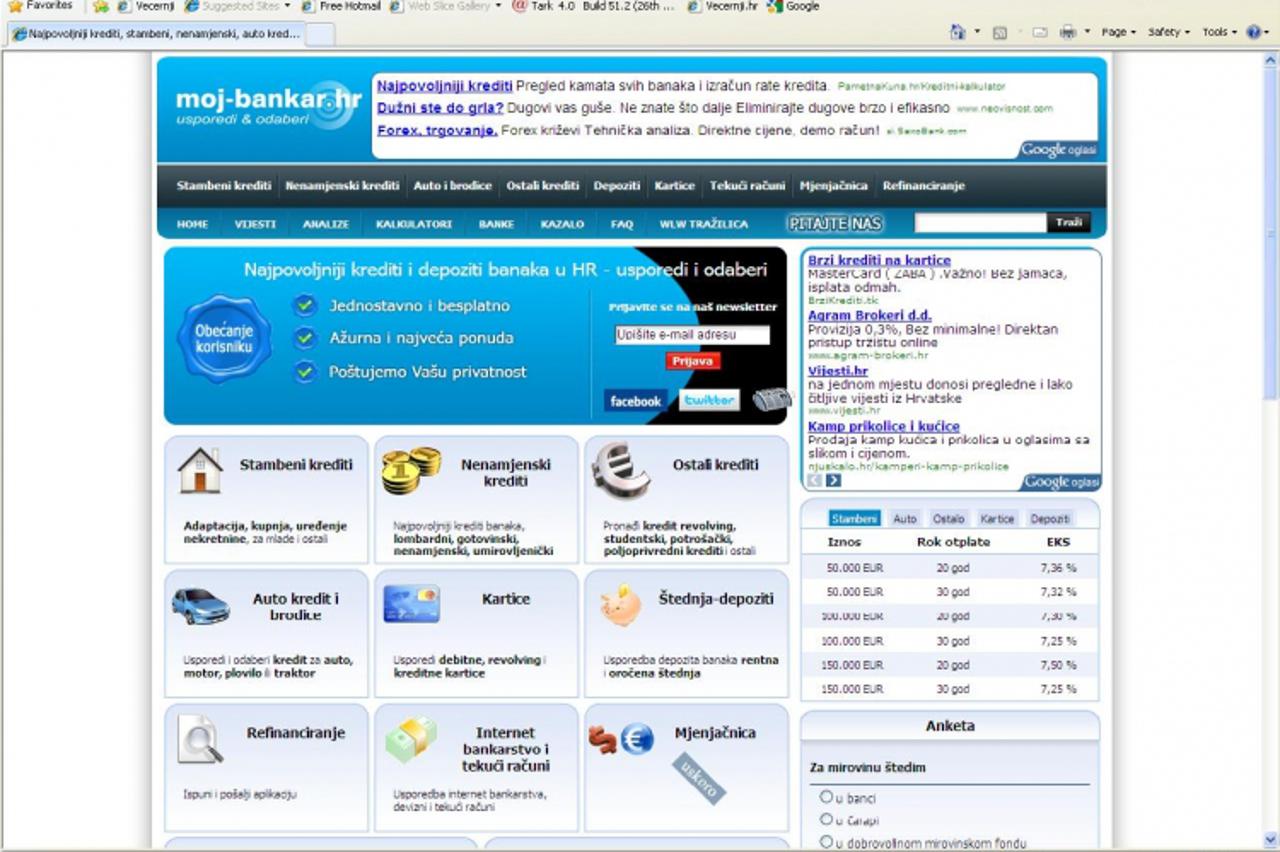Click the dollar-euro Mjenjačnica icon
Viewport: 1280px width, 852px height.
click(621, 739)
